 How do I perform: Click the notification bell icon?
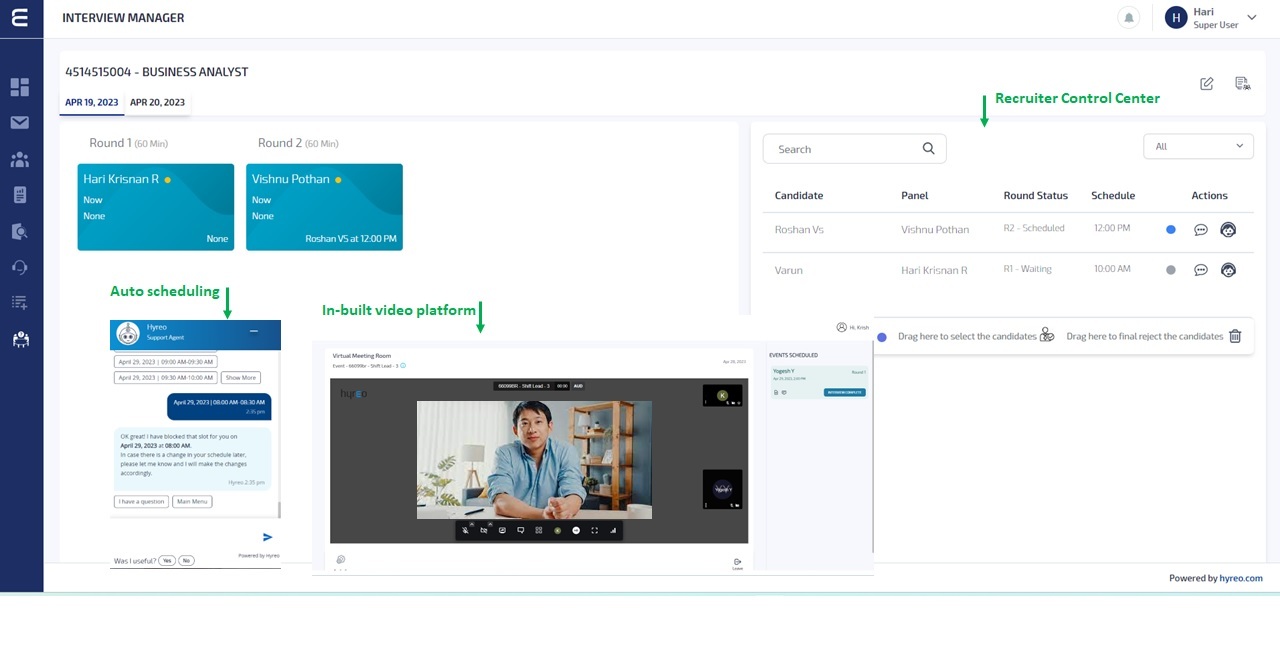pyautogui.click(x=1129, y=18)
